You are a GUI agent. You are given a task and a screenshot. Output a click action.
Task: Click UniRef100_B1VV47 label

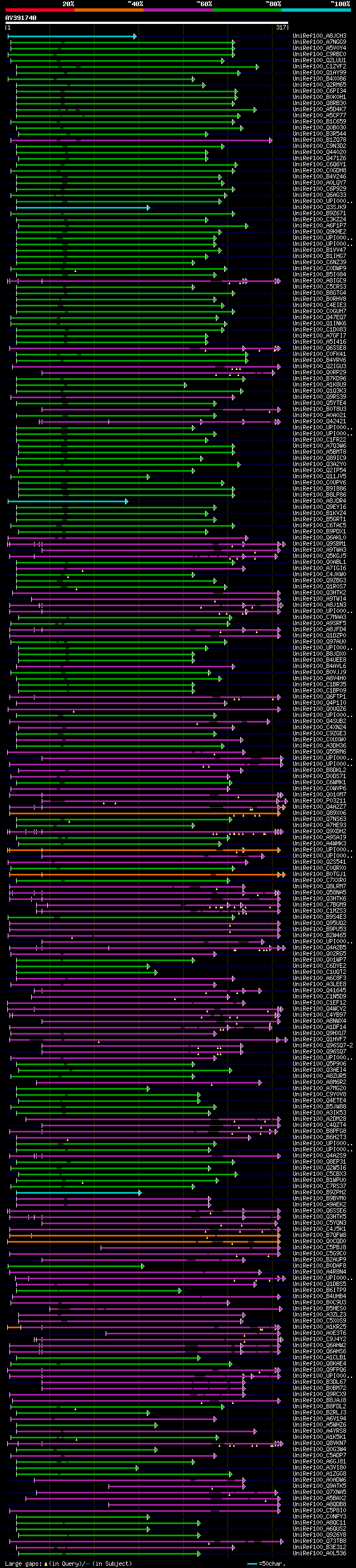coord(319,250)
